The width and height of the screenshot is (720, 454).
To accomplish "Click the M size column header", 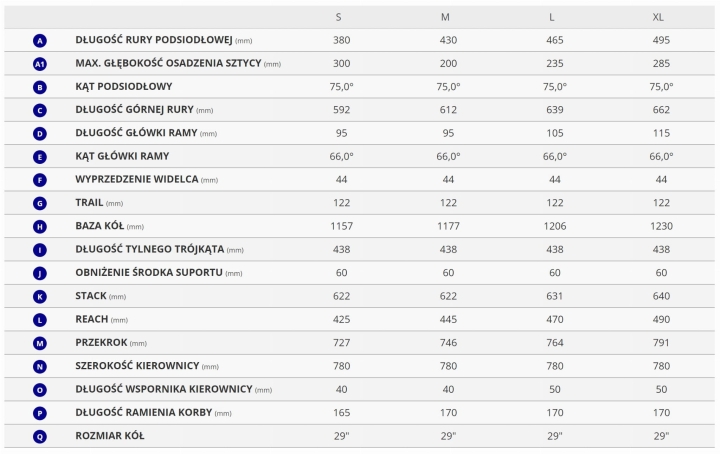I will (447, 17).
